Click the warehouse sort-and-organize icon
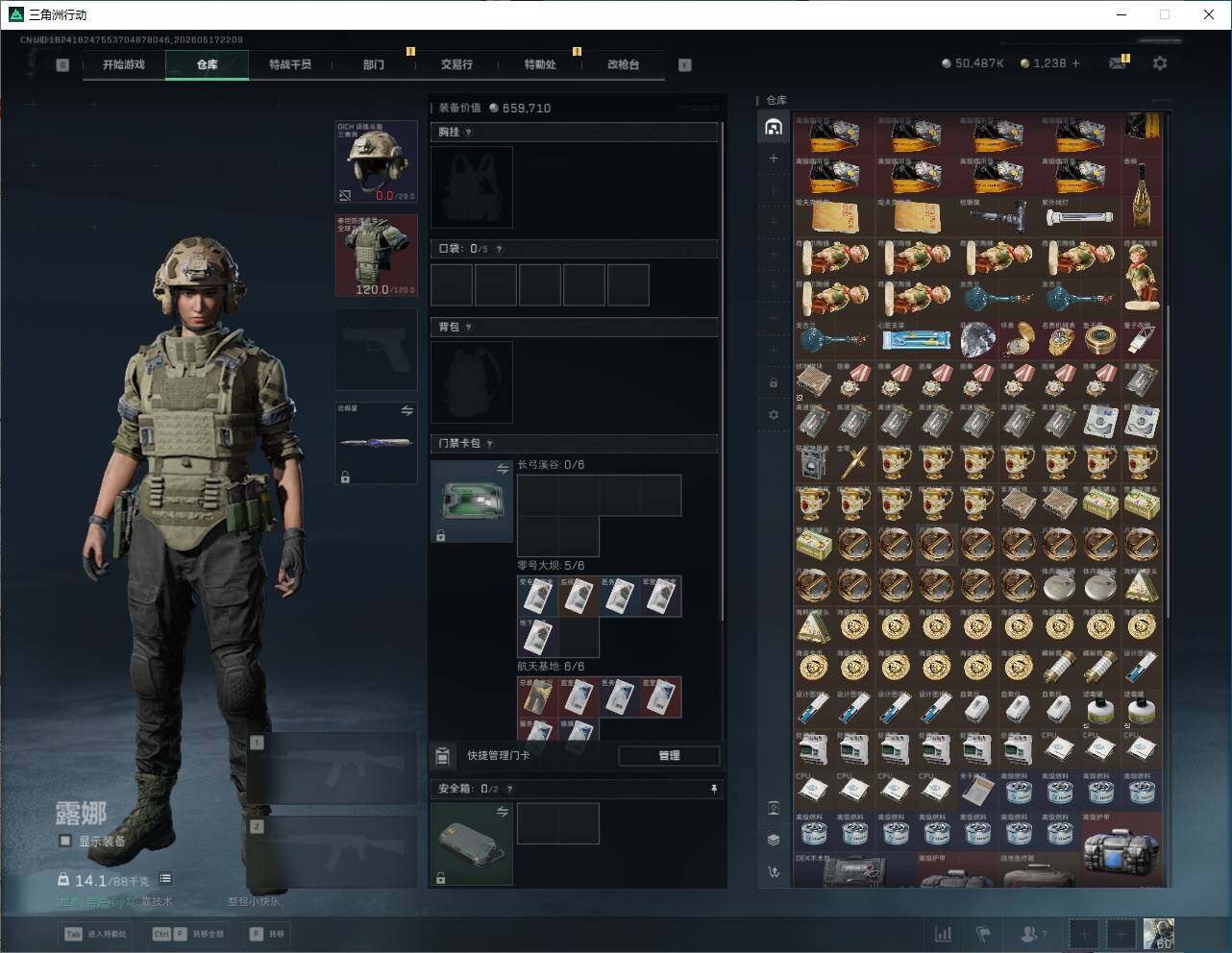 click(x=774, y=871)
